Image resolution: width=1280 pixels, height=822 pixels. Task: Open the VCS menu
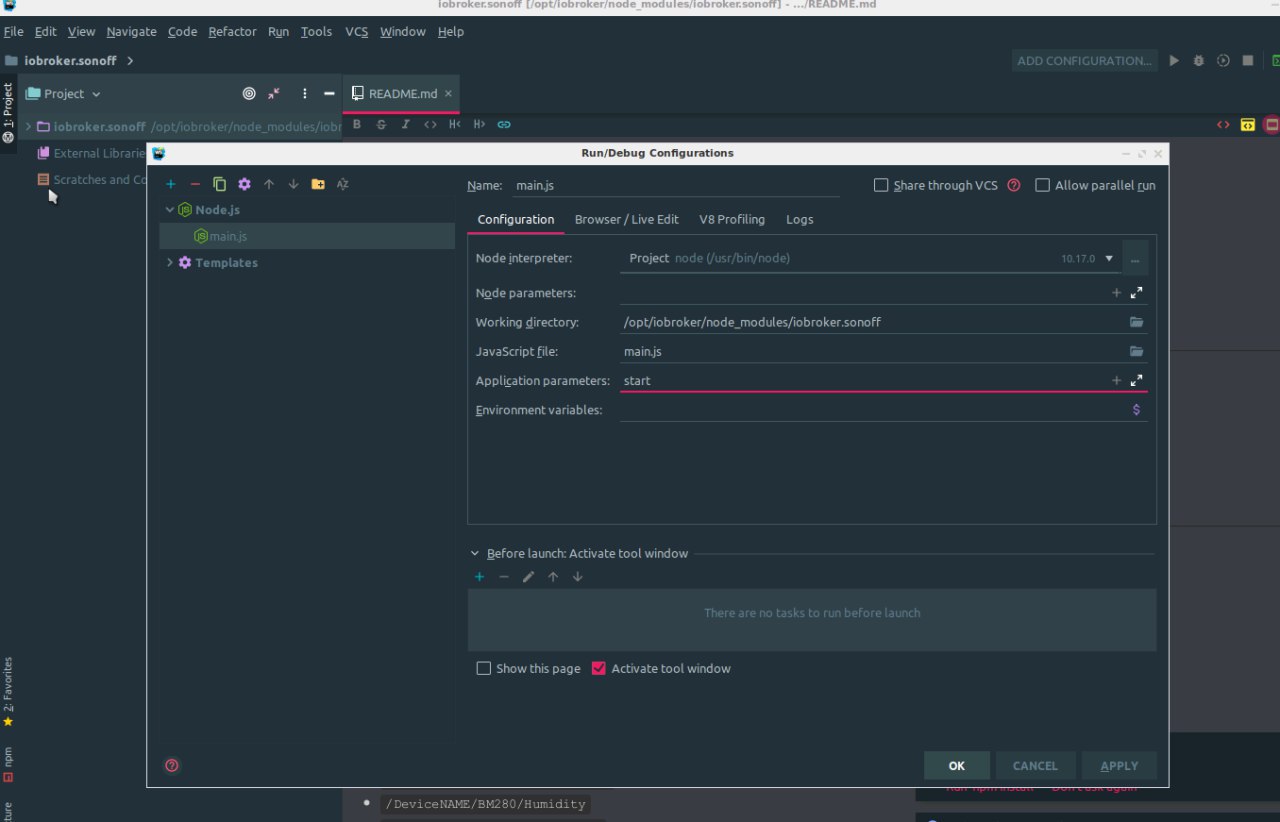pos(357,32)
